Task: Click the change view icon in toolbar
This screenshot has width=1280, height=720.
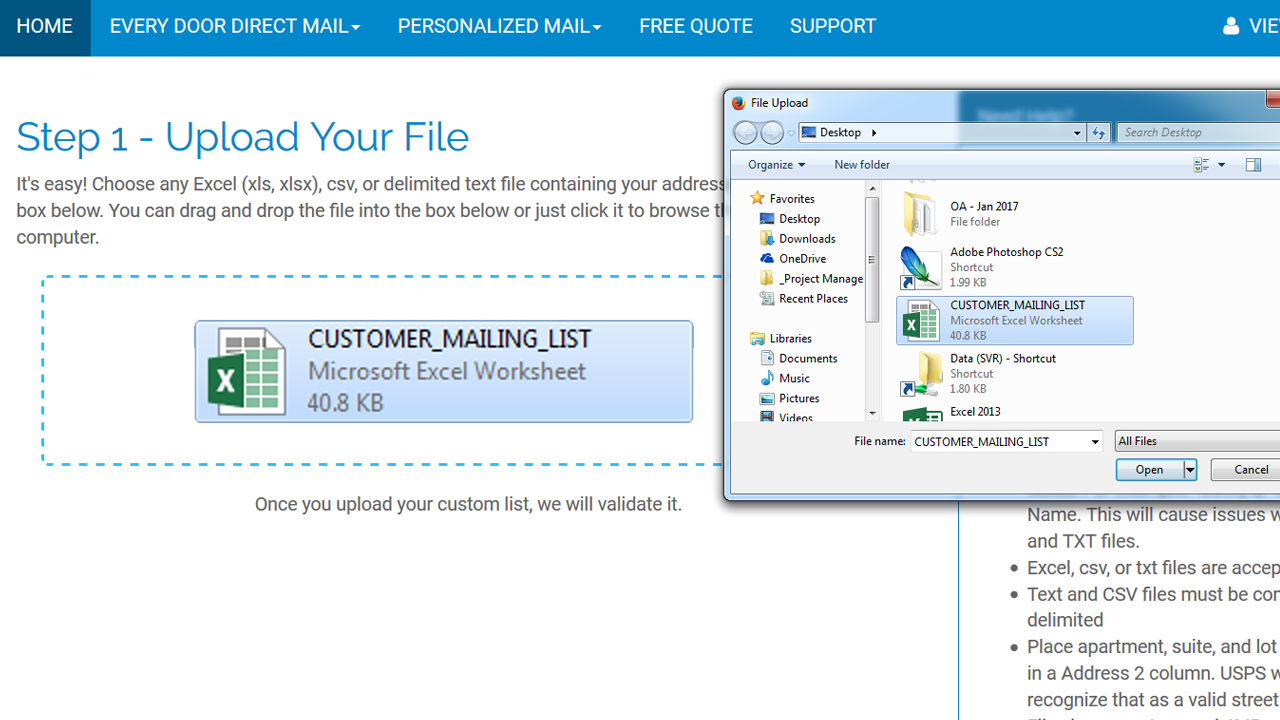Action: tap(1202, 165)
